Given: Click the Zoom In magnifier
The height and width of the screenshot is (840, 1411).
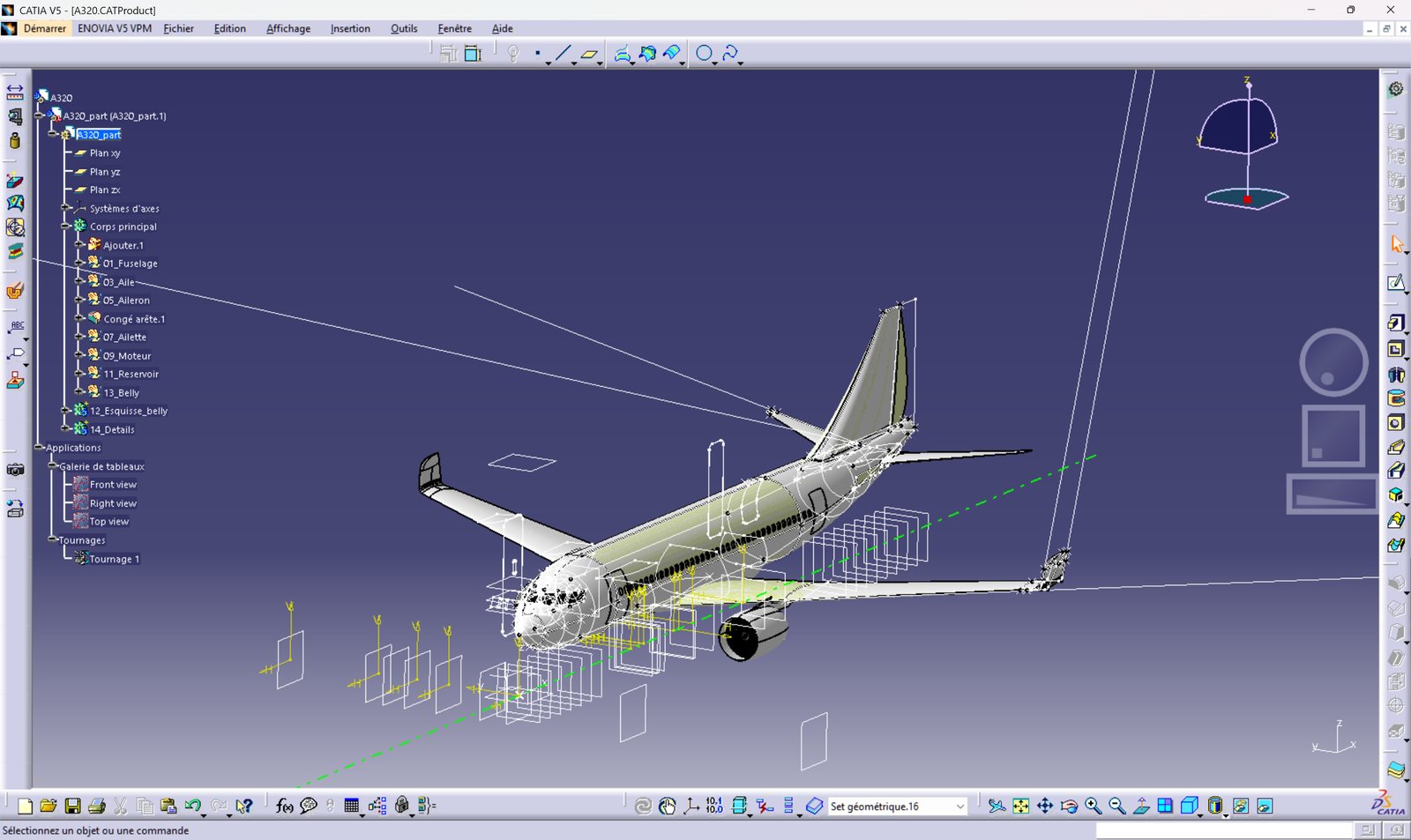Looking at the screenshot, I should click(1094, 806).
